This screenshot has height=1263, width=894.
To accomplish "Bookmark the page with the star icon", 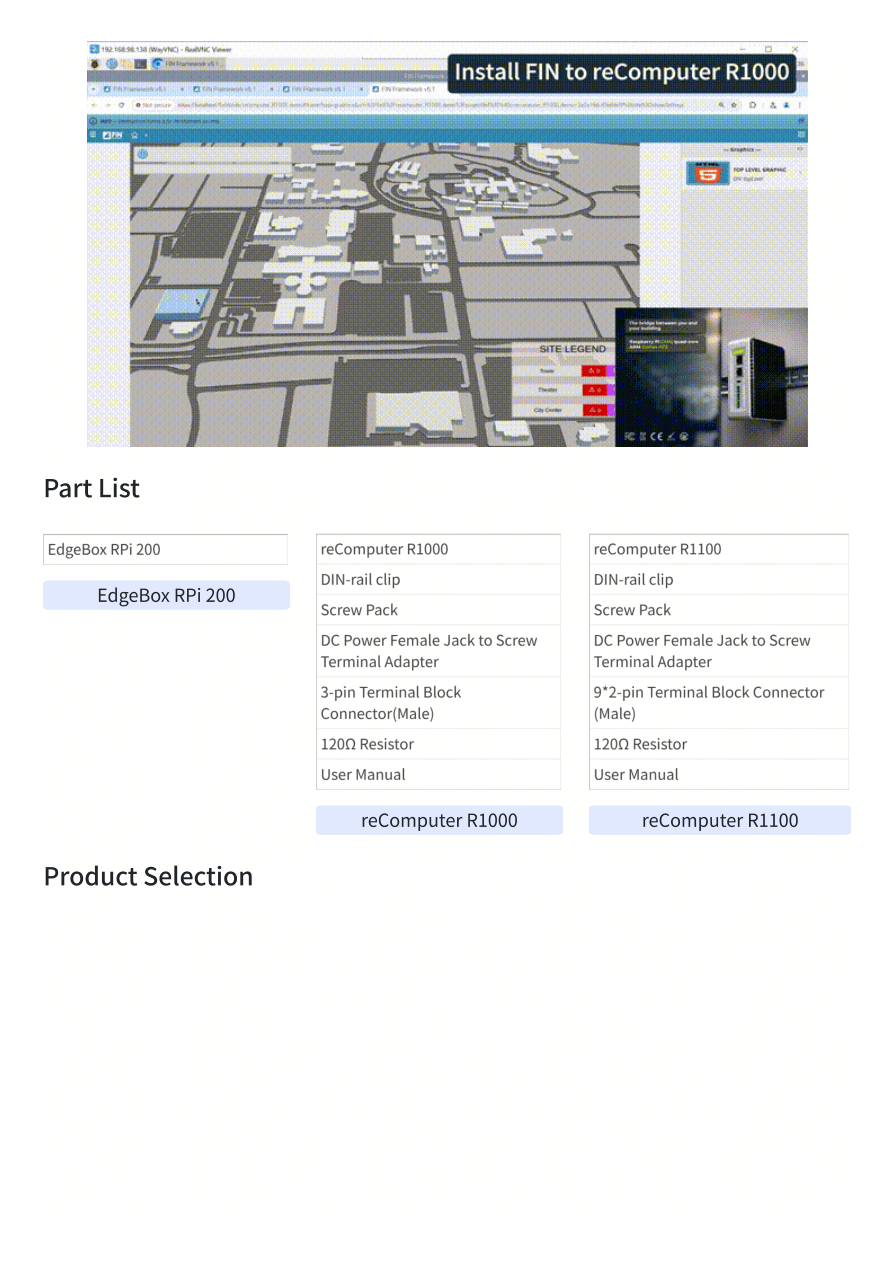I will click(734, 104).
